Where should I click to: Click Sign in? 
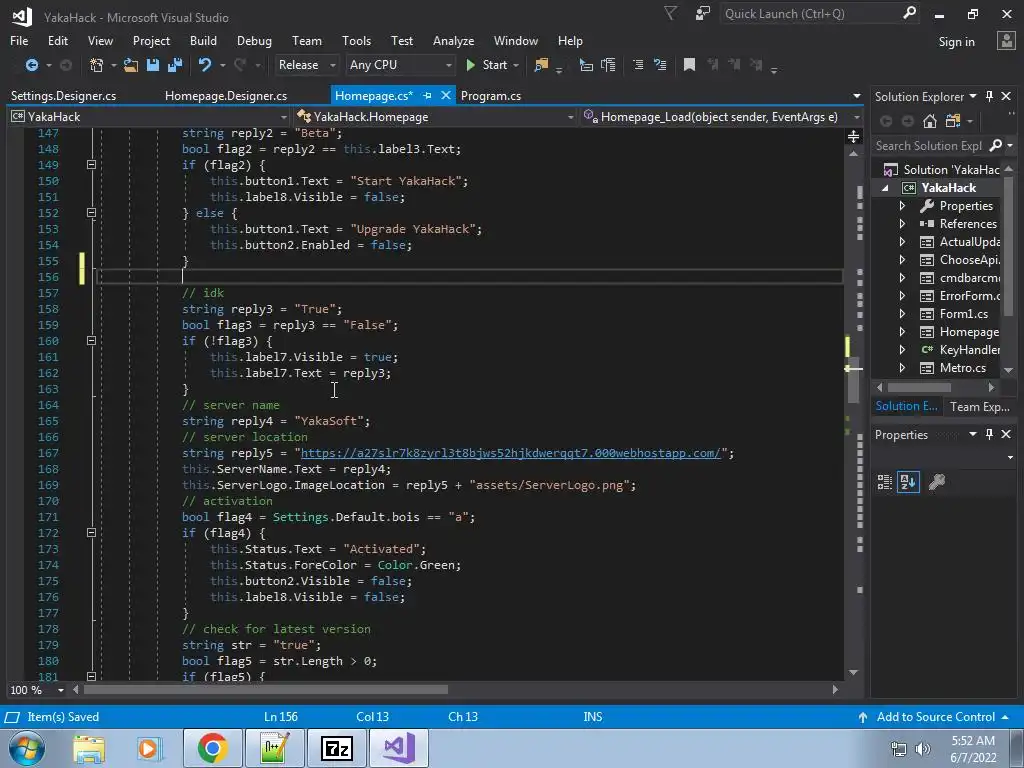coord(956,41)
